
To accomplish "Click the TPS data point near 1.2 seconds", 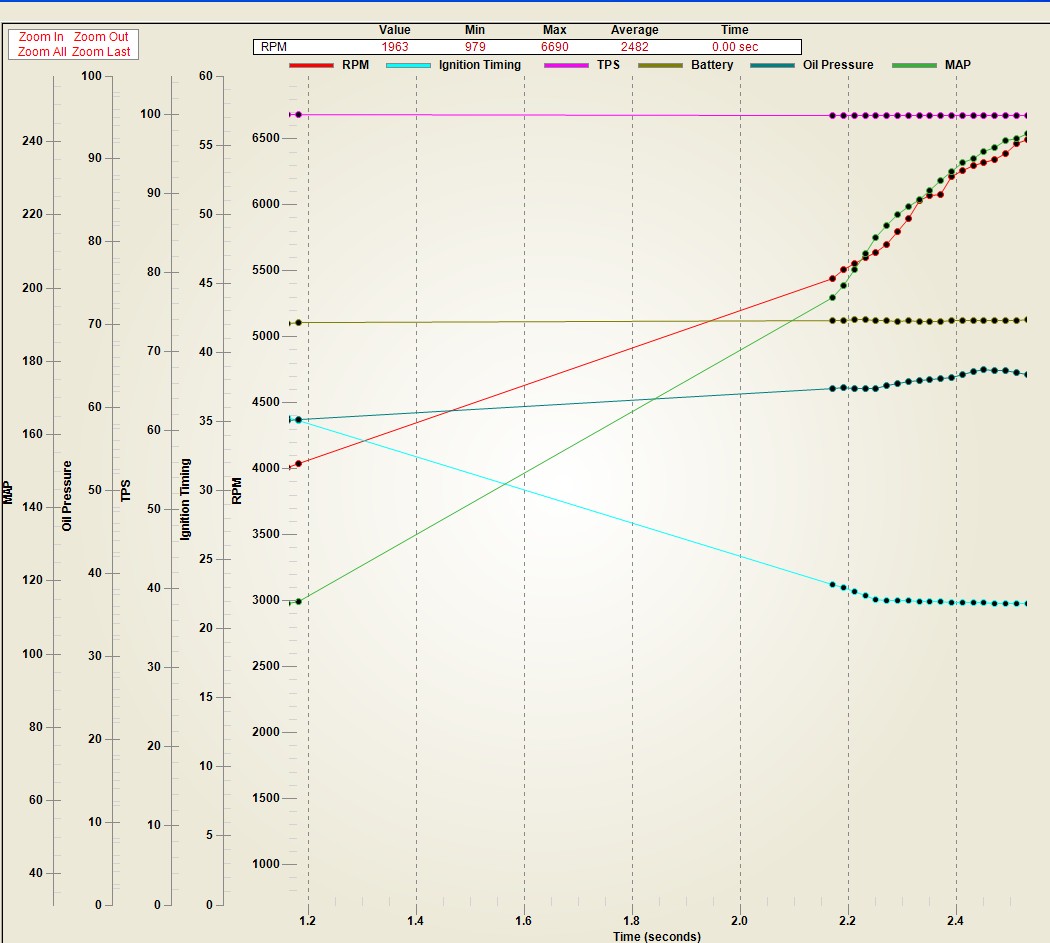I will 298,115.
